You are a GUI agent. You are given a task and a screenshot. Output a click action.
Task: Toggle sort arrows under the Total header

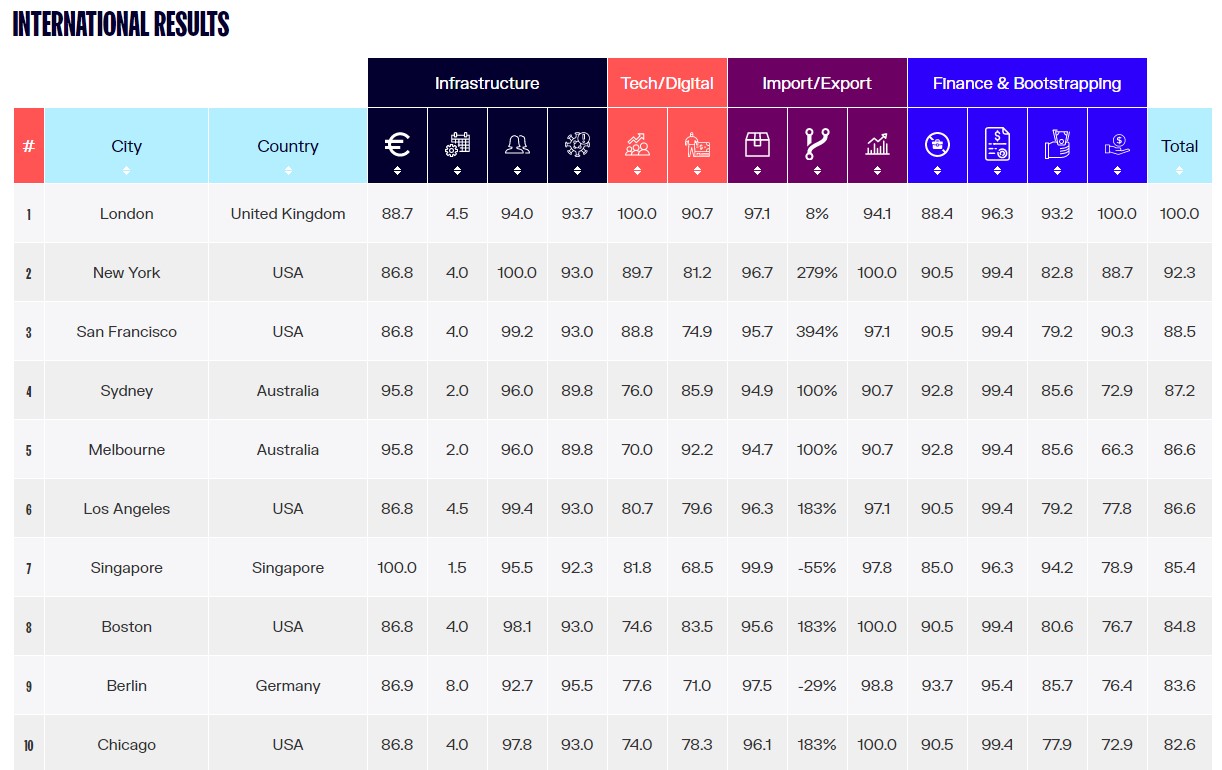click(1179, 171)
